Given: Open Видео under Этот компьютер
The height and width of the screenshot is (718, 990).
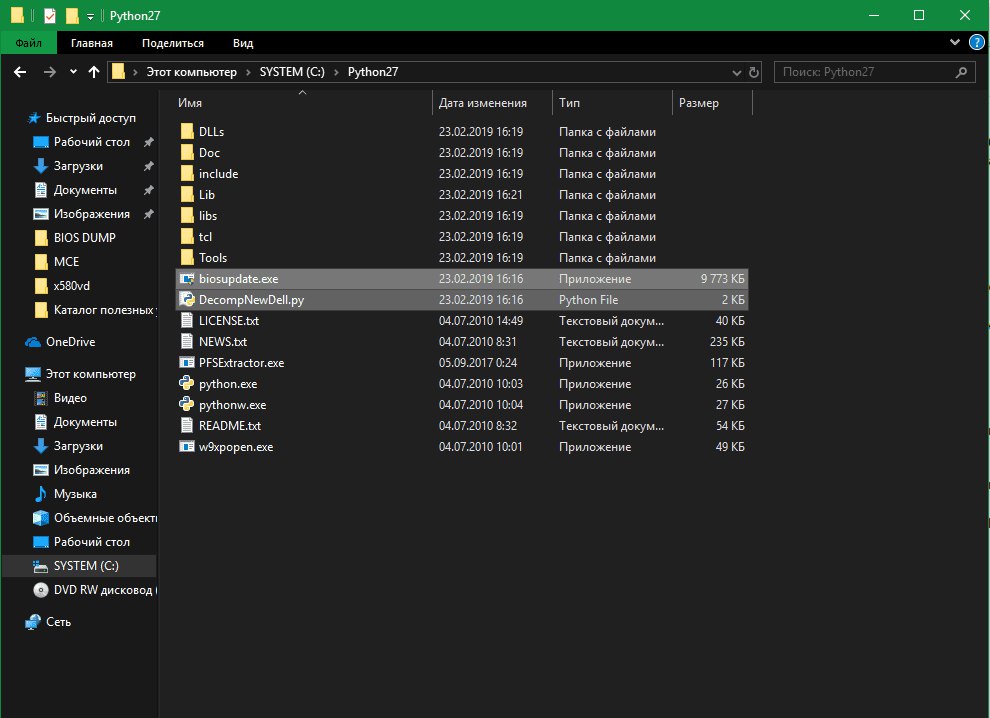Looking at the screenshot, I should coord(70,398).
